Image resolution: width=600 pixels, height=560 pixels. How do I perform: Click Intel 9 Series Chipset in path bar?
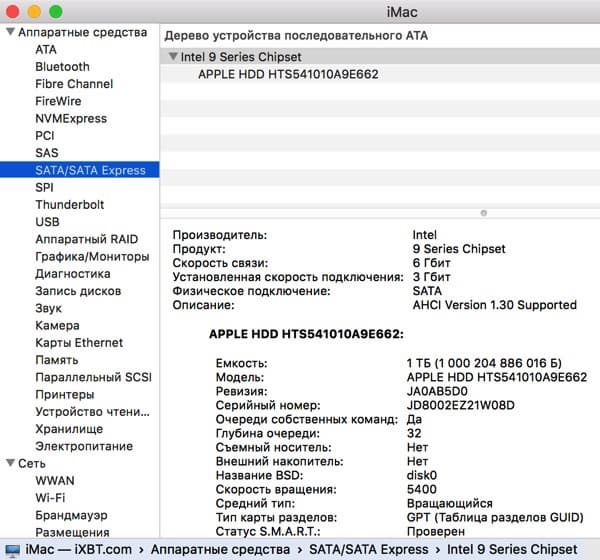coord(512,549)
